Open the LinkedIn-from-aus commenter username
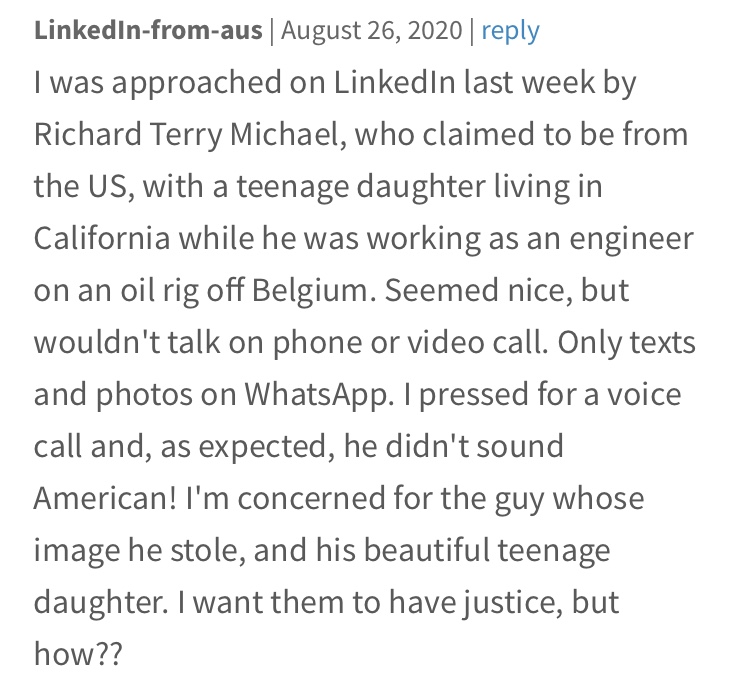This screenshot has height=697, width=748. (148, 30)
